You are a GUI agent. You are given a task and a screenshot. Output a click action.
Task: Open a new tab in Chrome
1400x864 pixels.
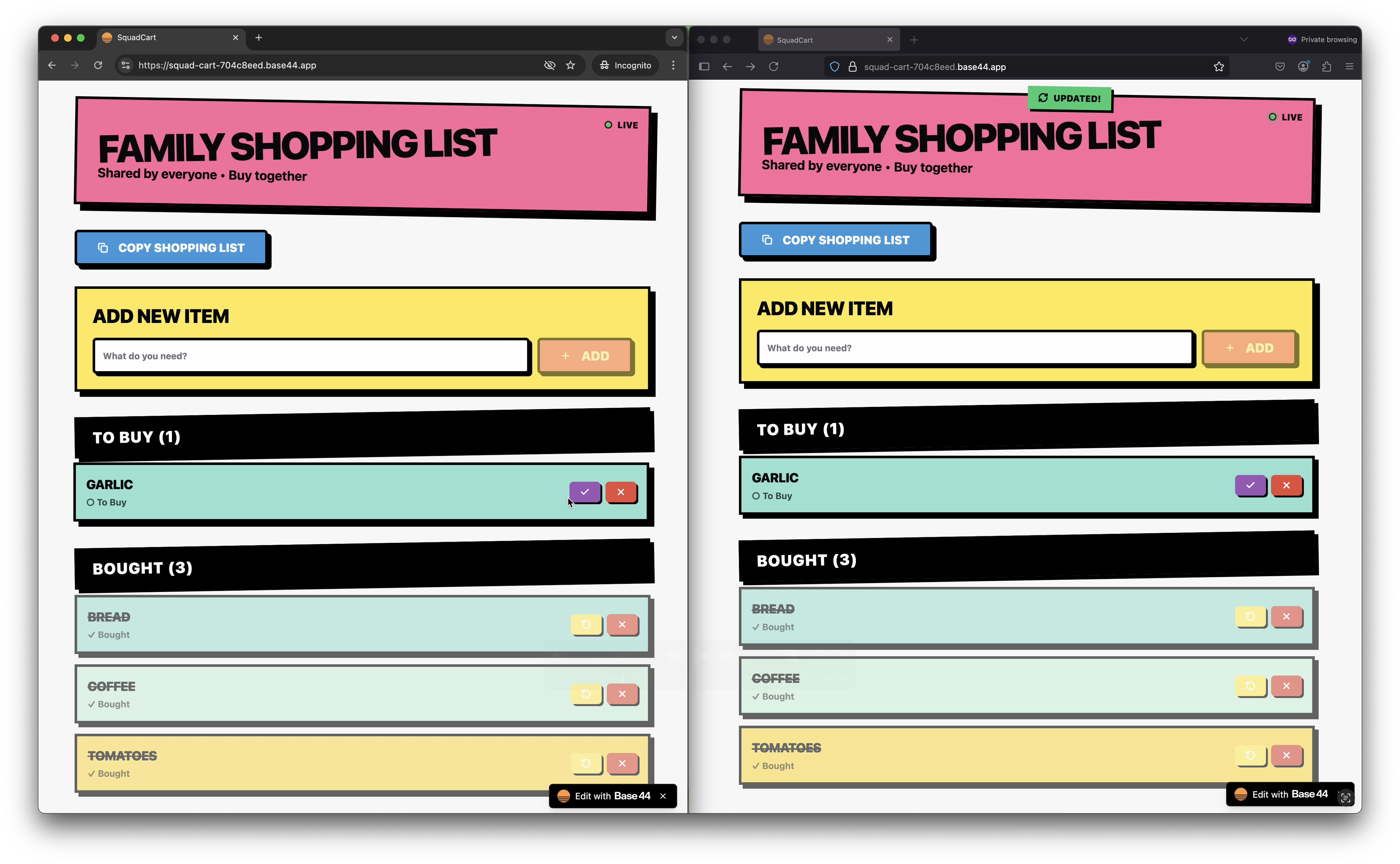(258, 38)
